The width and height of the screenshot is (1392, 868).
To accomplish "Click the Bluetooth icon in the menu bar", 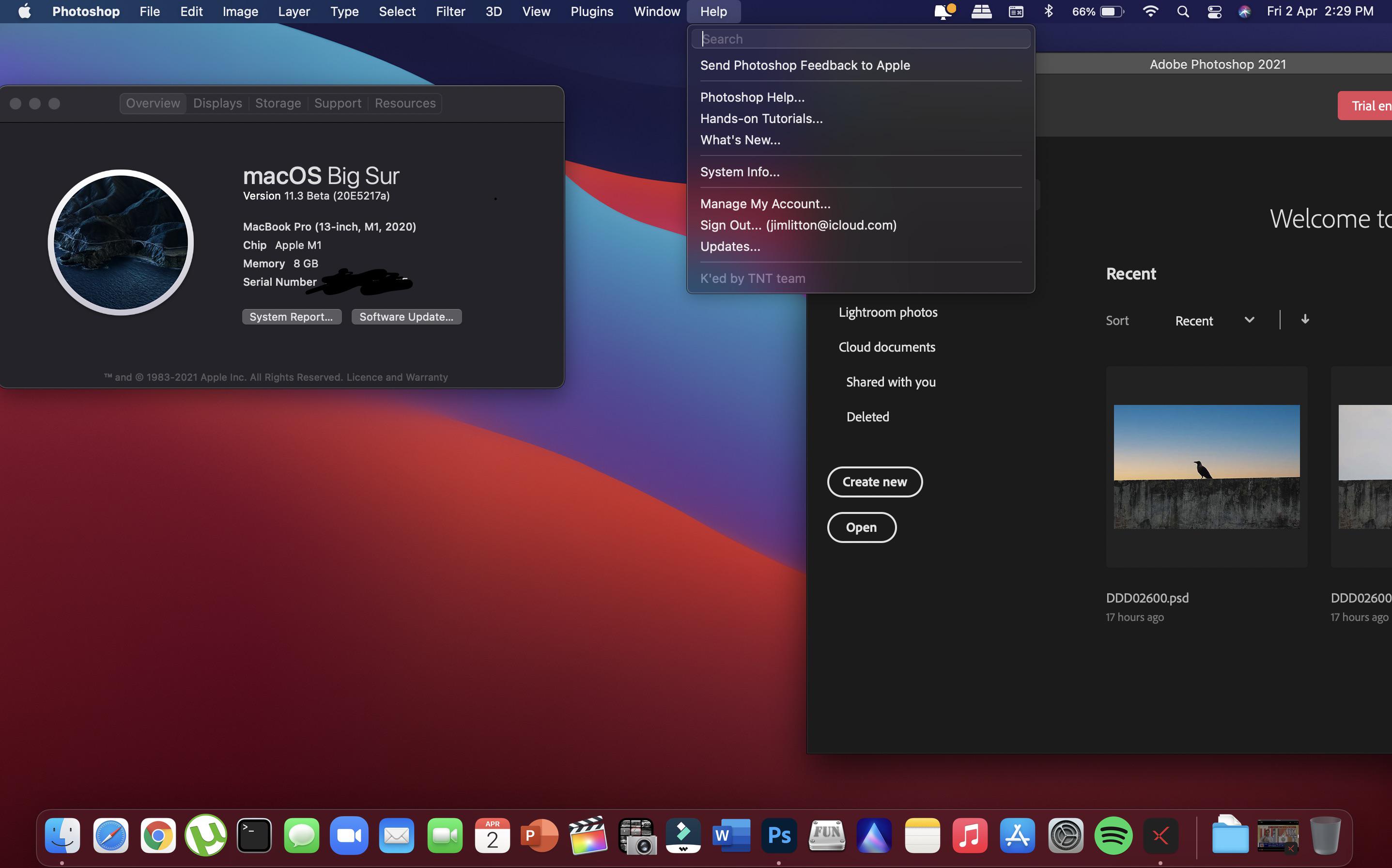I will coord(1049,11).
